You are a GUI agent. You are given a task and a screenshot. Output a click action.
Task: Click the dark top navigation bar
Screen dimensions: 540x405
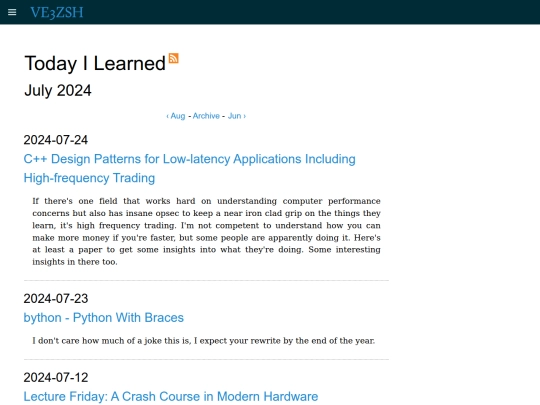pos(270,12)
